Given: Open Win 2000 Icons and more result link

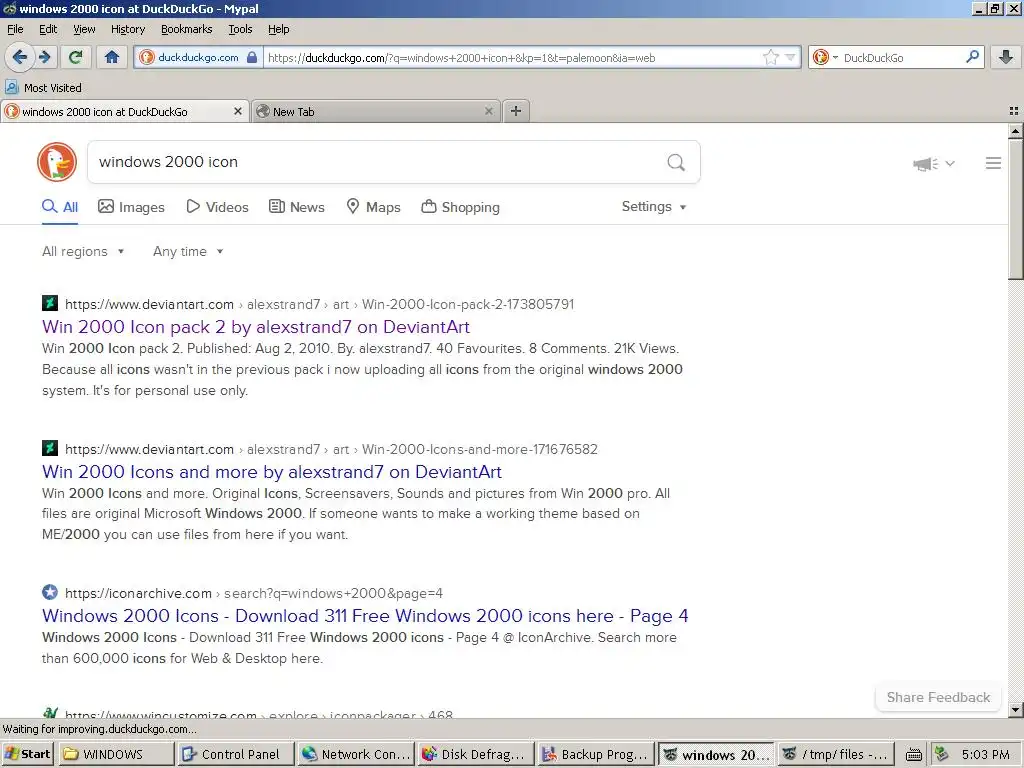Looking at the screenshot, I should [x=272, y=472].
